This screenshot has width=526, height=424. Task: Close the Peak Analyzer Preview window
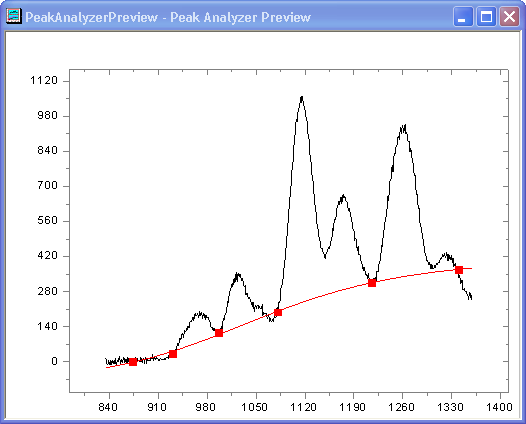point(509,16)
